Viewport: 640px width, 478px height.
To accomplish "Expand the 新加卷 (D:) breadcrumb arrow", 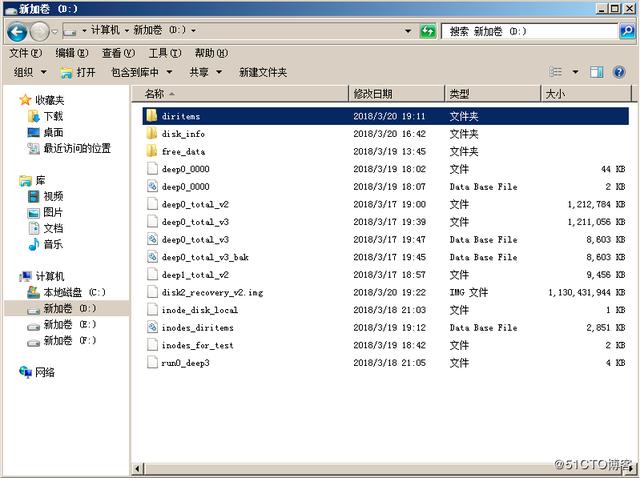I will tap(193, 31).
